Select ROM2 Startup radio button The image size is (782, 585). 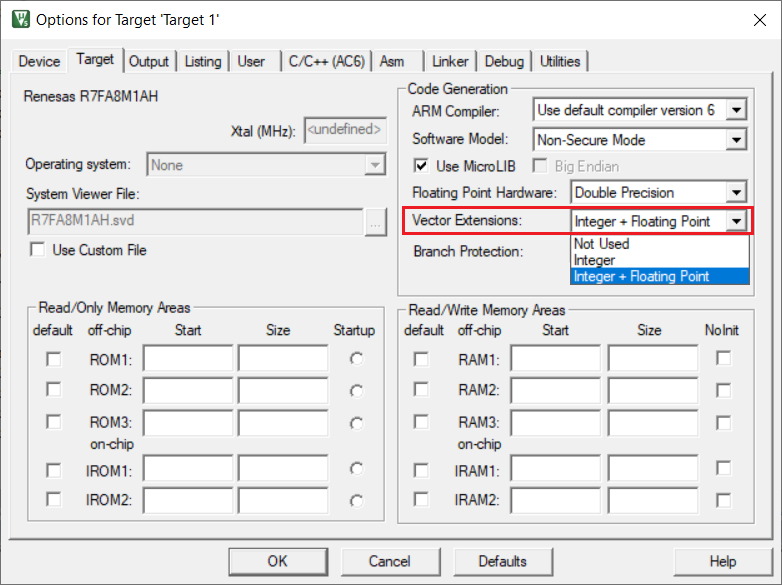[x=356, y=391]
